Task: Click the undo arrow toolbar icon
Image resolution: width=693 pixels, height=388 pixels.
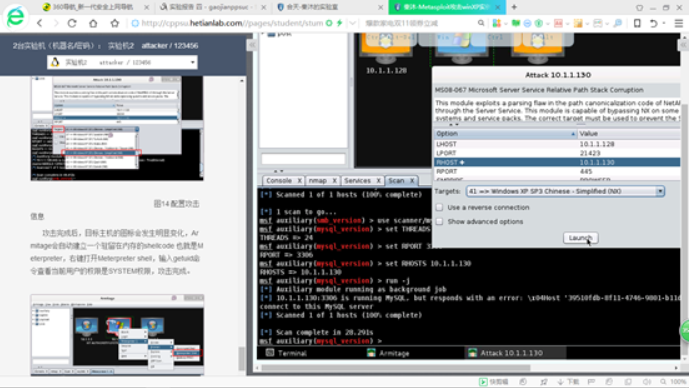Action: [x=654, y=23]
